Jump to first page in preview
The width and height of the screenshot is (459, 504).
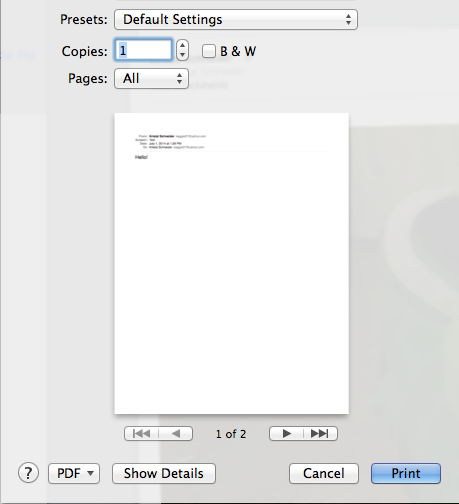141,434
